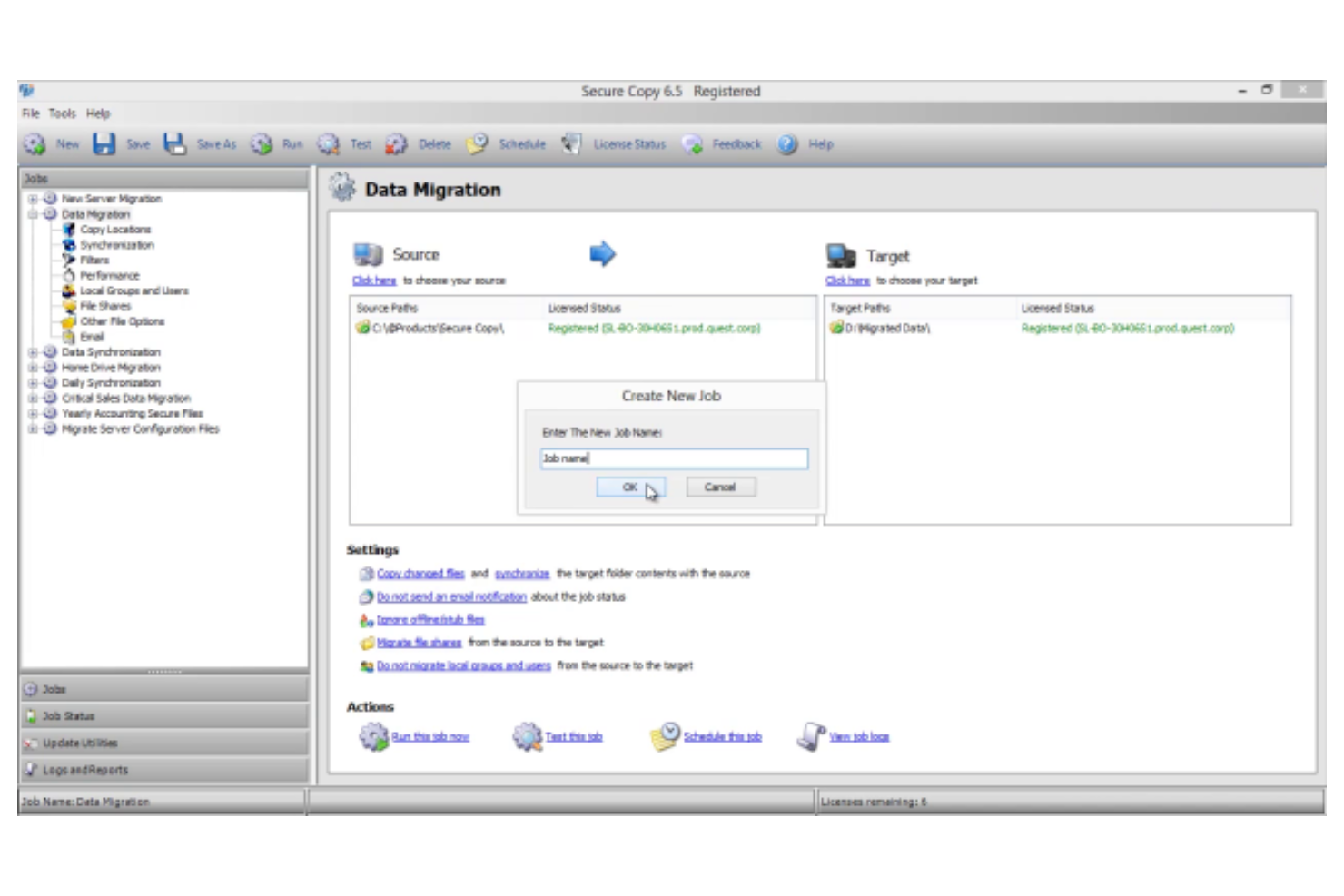Save the job with the Save icon
1344x896 pixels.
(x=104, y=144)
